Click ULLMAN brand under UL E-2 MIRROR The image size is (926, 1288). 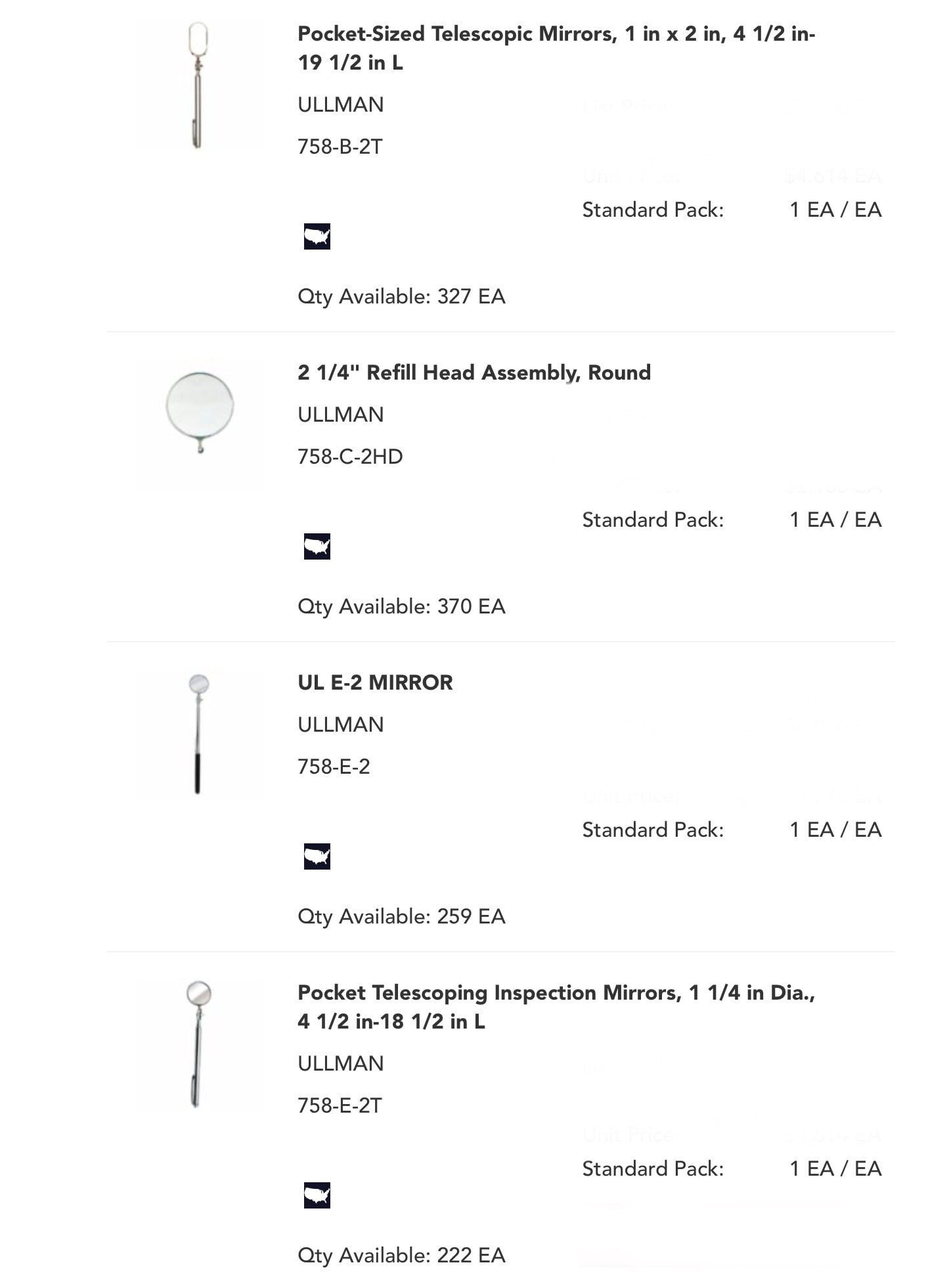point(340,724)
